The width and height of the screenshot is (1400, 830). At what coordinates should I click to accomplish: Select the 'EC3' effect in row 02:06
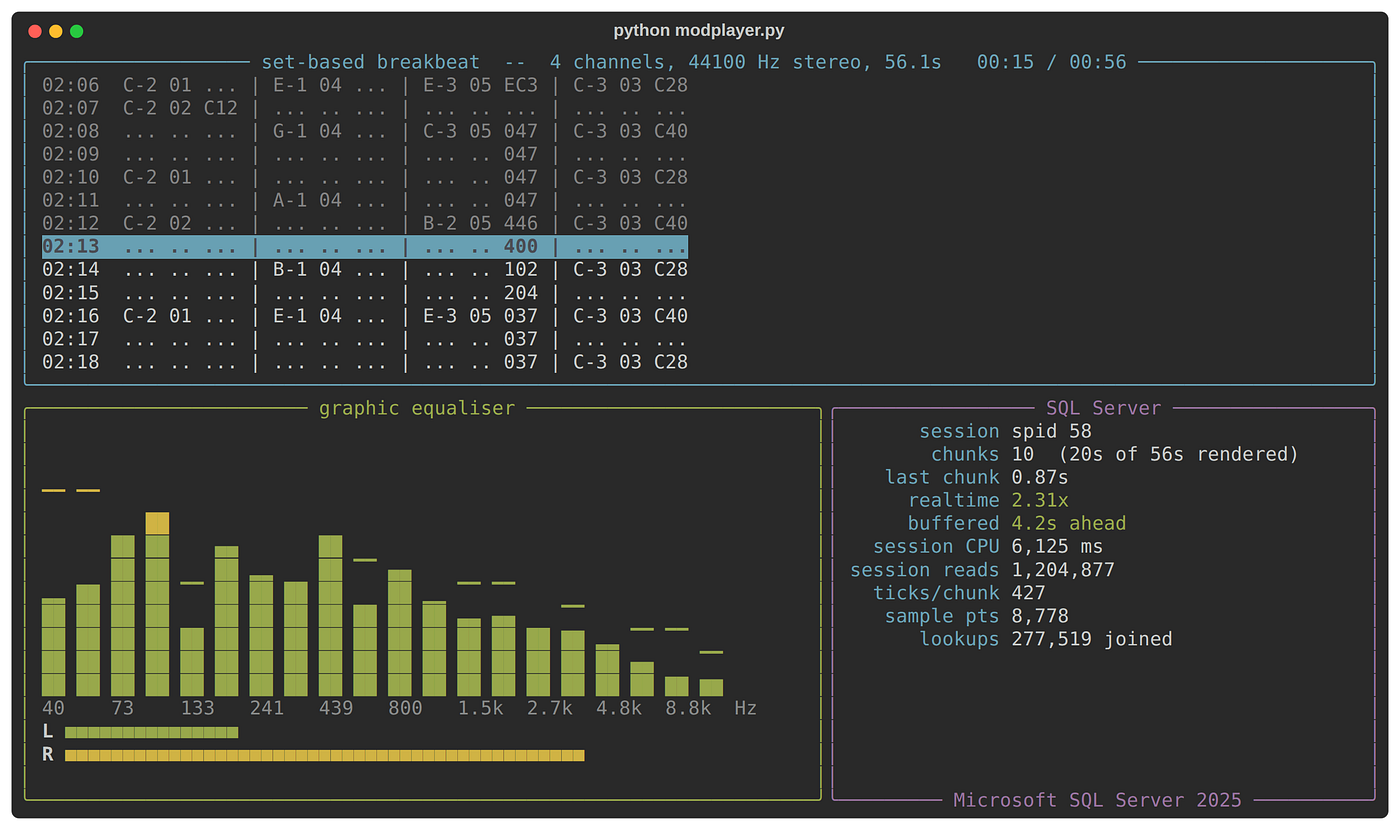tap(521, 85)
